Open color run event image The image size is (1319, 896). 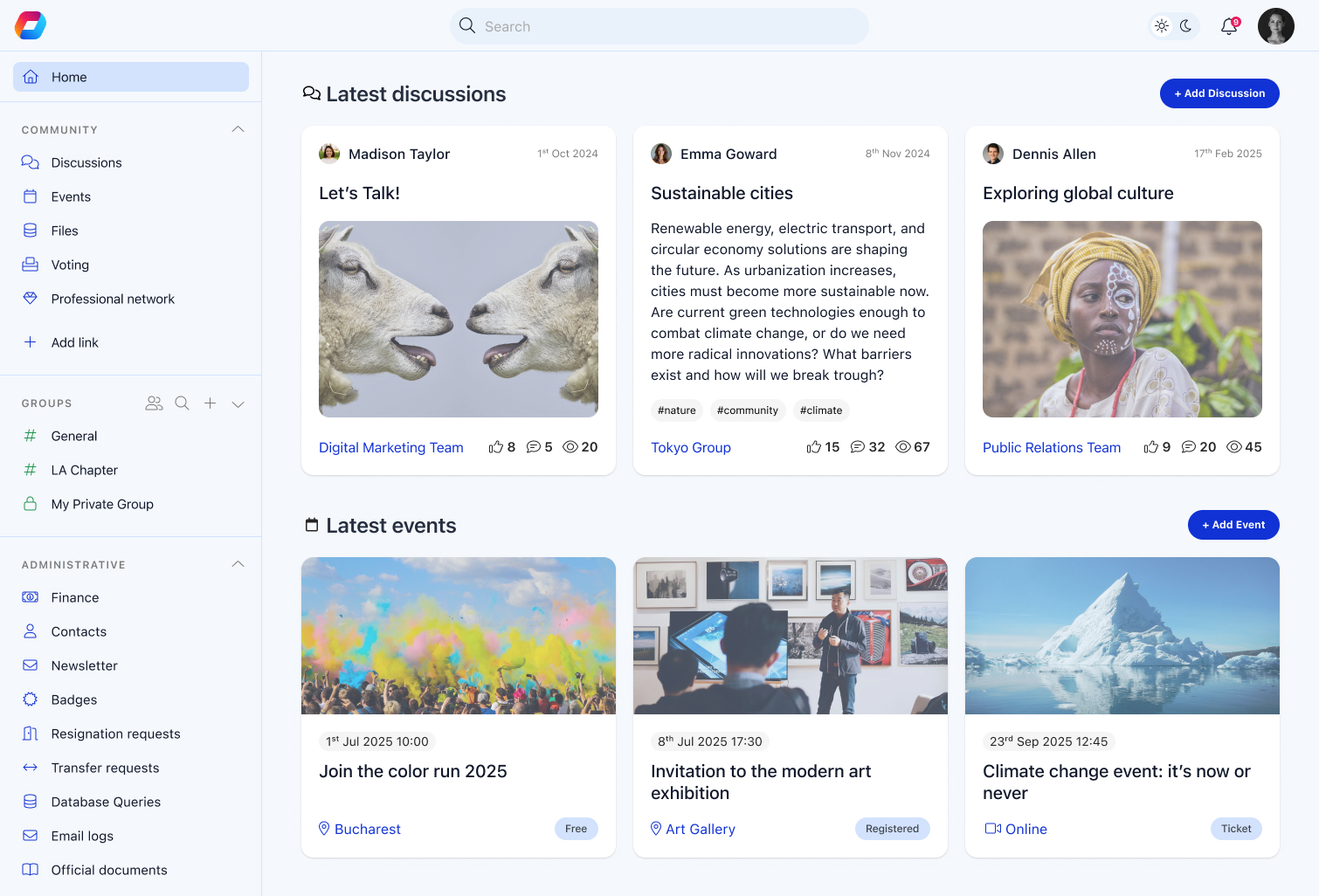[459, 636]
